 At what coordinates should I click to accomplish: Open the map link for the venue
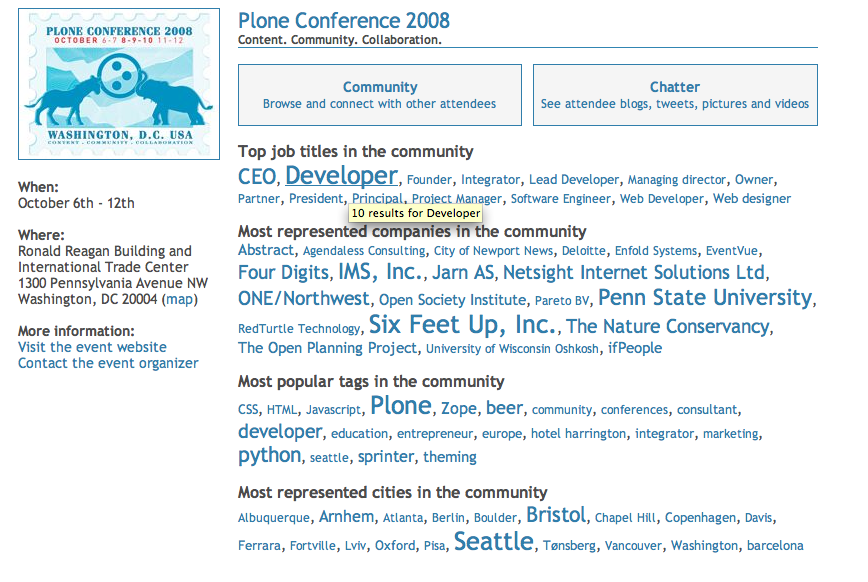coord(180,299)
